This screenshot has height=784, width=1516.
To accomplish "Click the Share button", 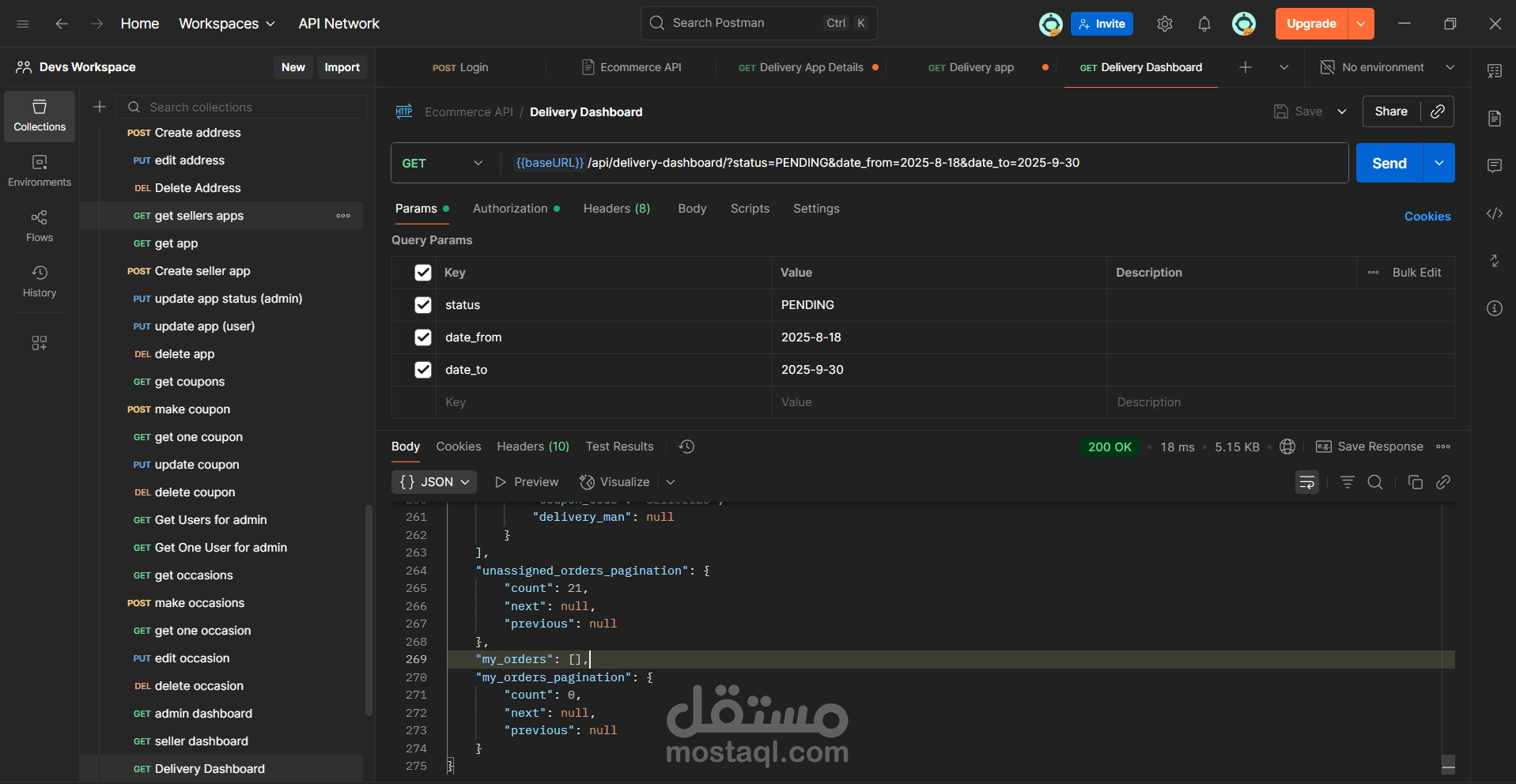I will pyautogui.click(x=1391, y=111).
